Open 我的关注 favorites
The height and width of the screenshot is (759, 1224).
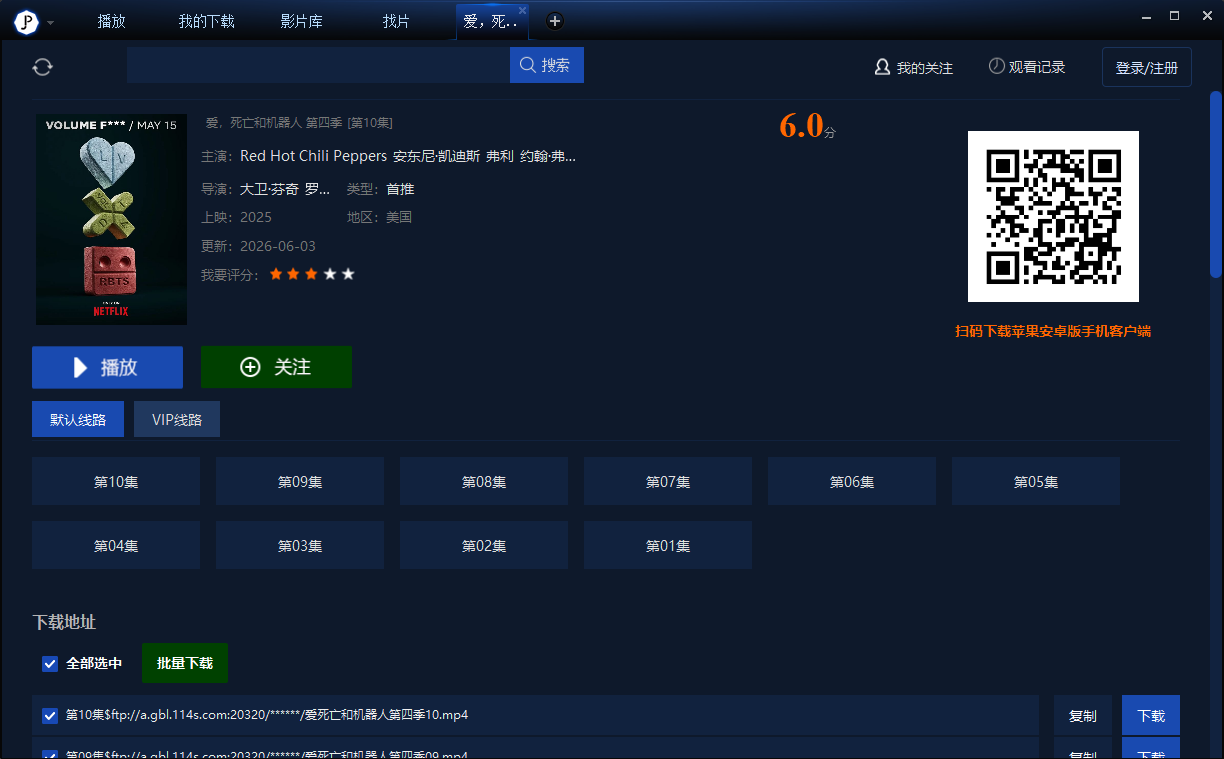click(913, 68)
